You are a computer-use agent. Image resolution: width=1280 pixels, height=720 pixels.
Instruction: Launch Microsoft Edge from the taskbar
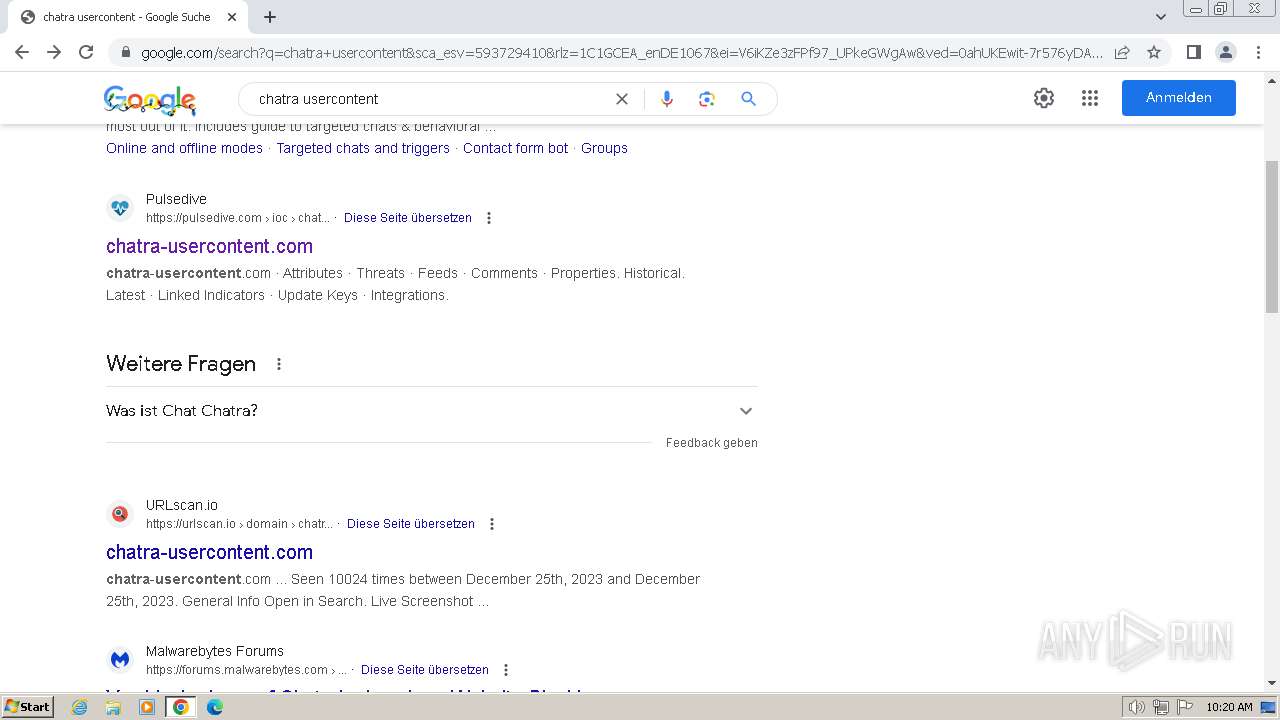215,707
